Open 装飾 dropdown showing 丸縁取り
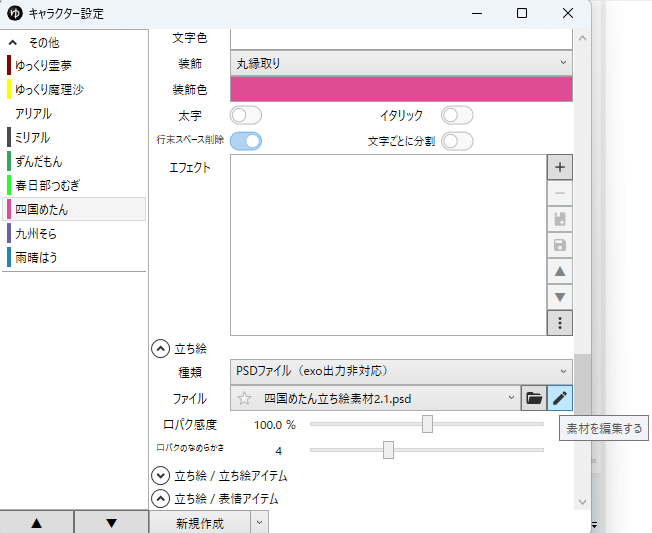Viewport: 652px width, 533px height. pos(401,63)
